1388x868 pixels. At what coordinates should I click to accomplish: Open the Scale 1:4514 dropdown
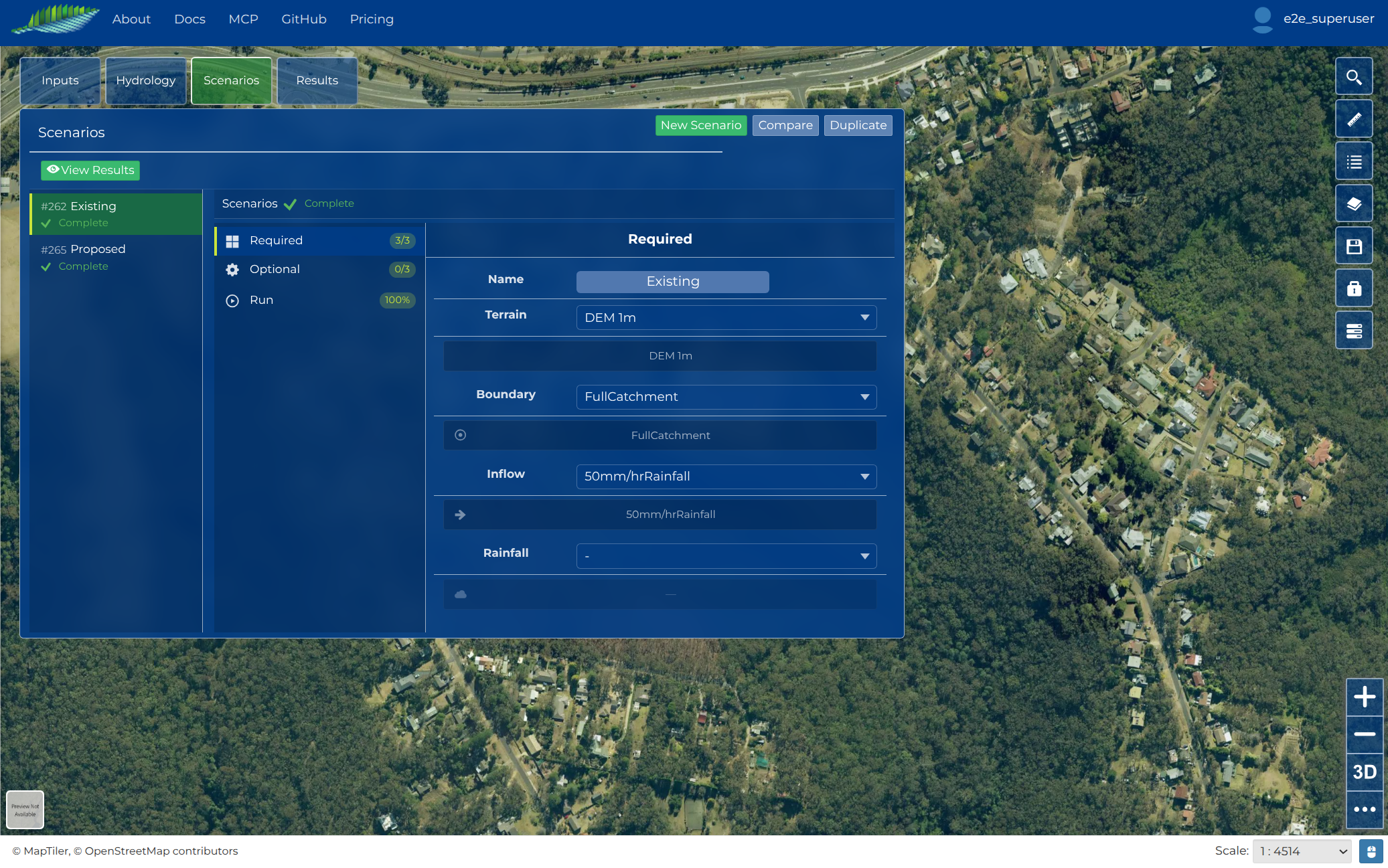click(1302, 851)
